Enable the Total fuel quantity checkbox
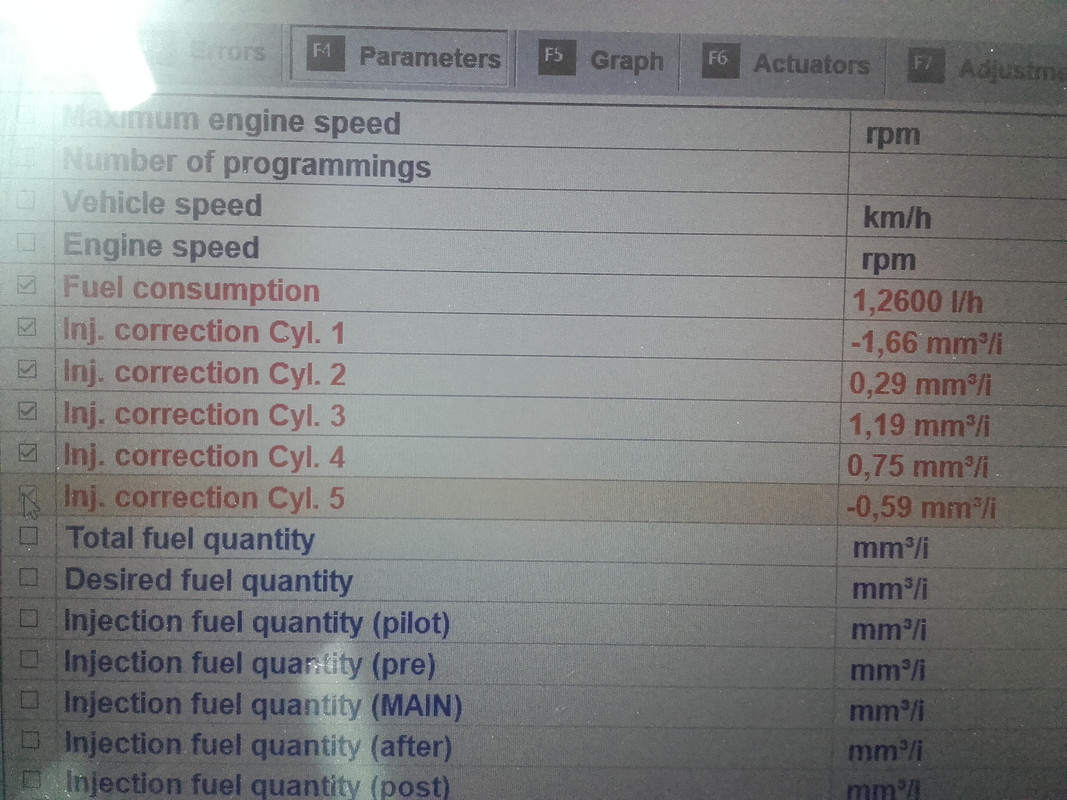 29,536
